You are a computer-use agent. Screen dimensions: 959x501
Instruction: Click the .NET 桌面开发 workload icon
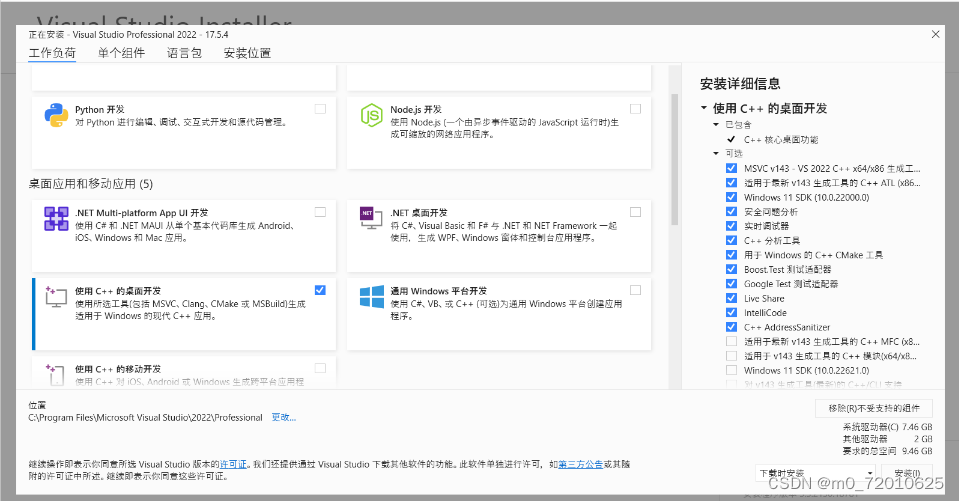(x=371, y=218)
